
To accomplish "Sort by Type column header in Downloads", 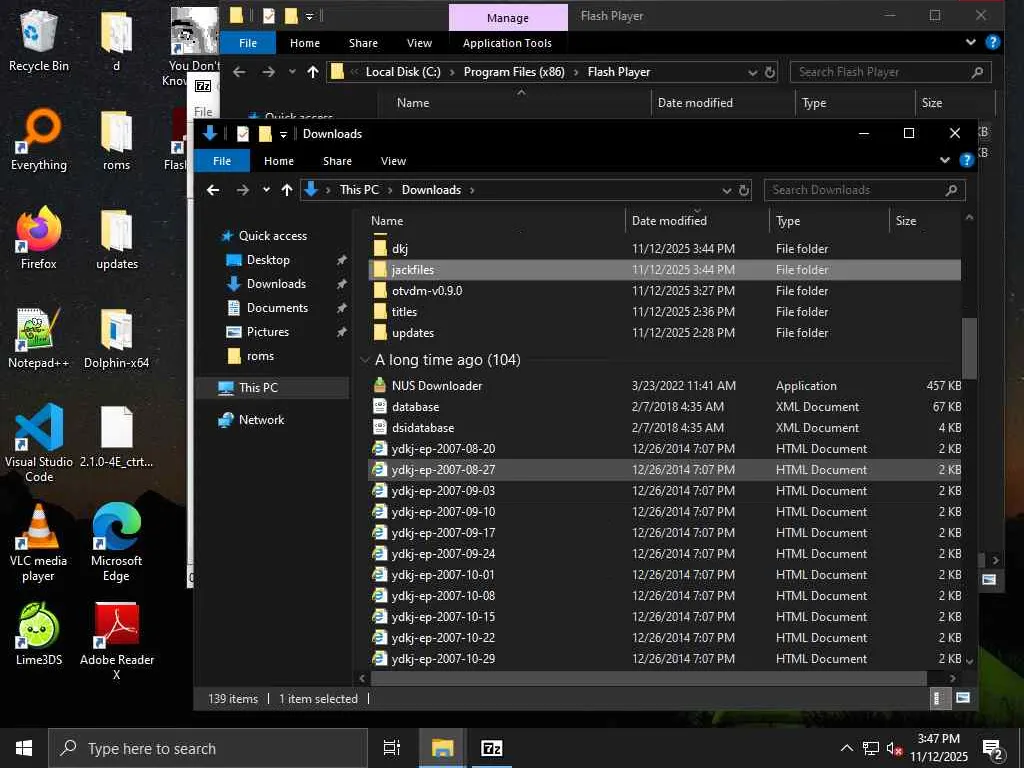I will [788, 221].
